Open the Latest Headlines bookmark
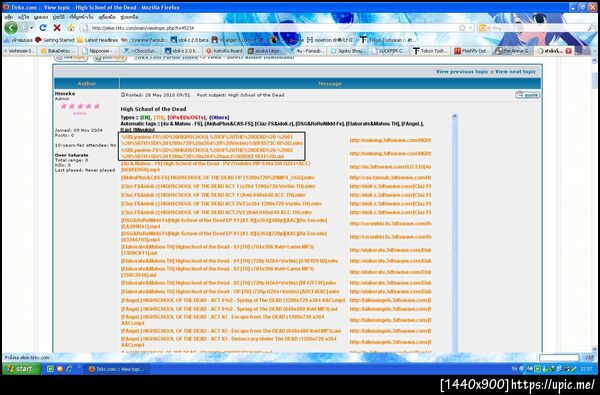This screenshot has height=395, width=600. [x=97, y=40]
